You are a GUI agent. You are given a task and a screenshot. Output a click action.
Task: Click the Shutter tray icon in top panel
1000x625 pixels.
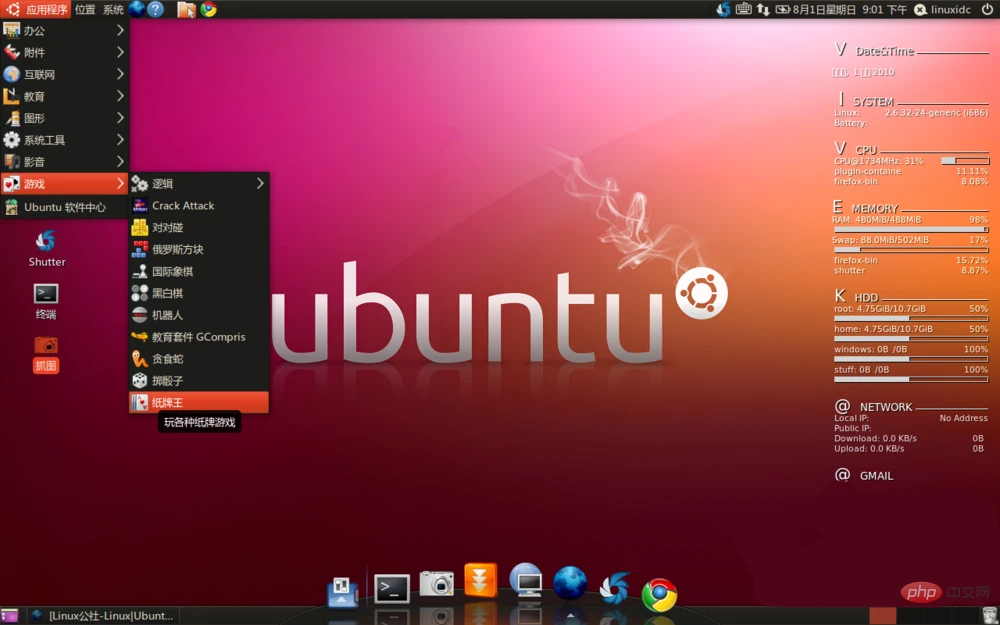[x=723, y=9]
